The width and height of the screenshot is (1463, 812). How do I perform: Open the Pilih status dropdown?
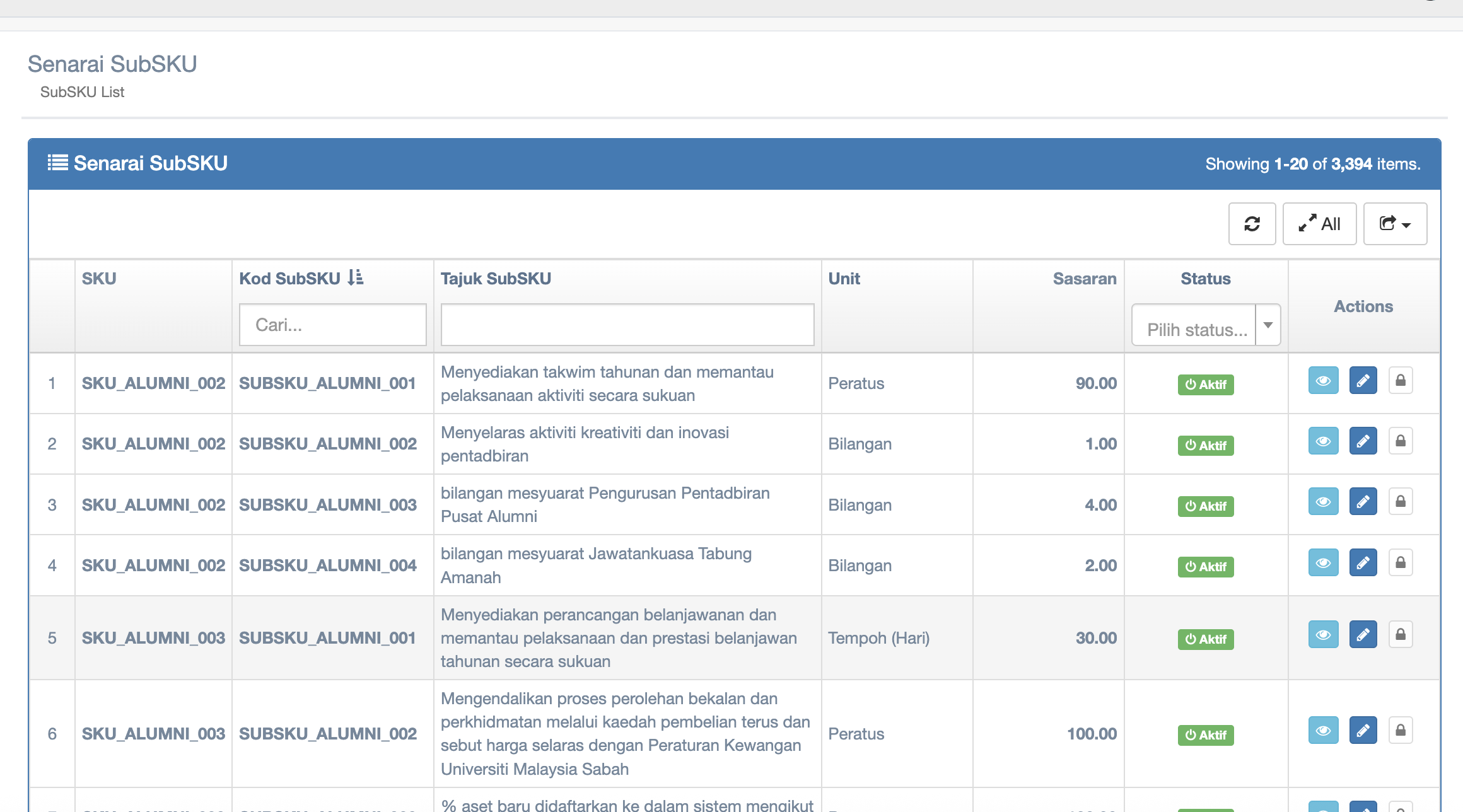point(1206,325)
